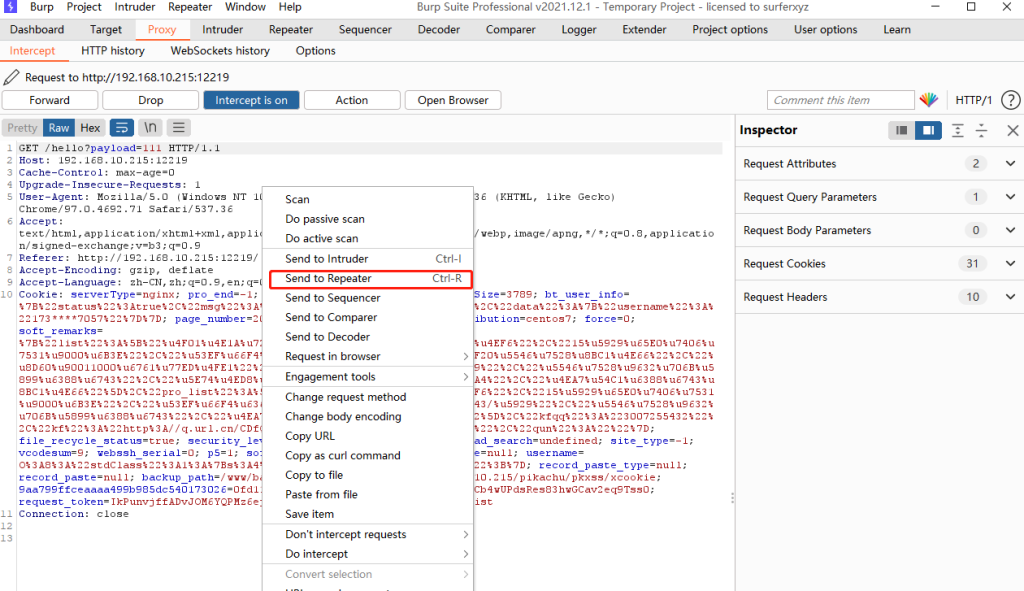Open the help question mark icon
The height and width of the screenshot is (591, 1024).
coord(1010,100)
